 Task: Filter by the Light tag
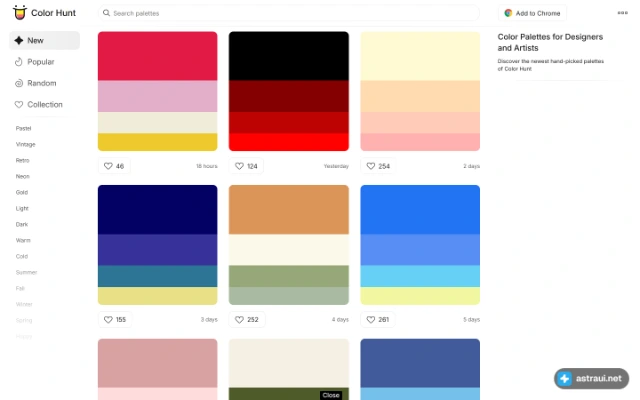tap(22, 208)
